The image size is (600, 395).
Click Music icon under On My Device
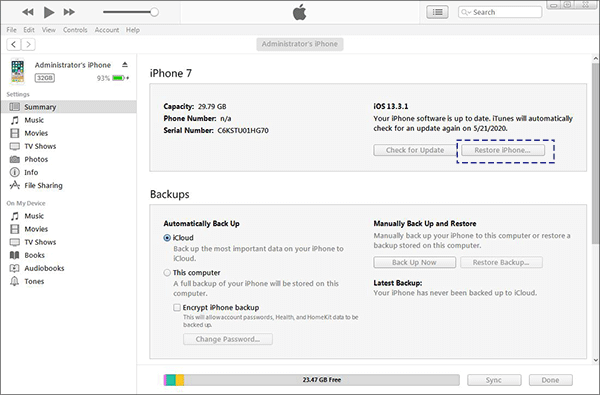[x=15, y=216]
